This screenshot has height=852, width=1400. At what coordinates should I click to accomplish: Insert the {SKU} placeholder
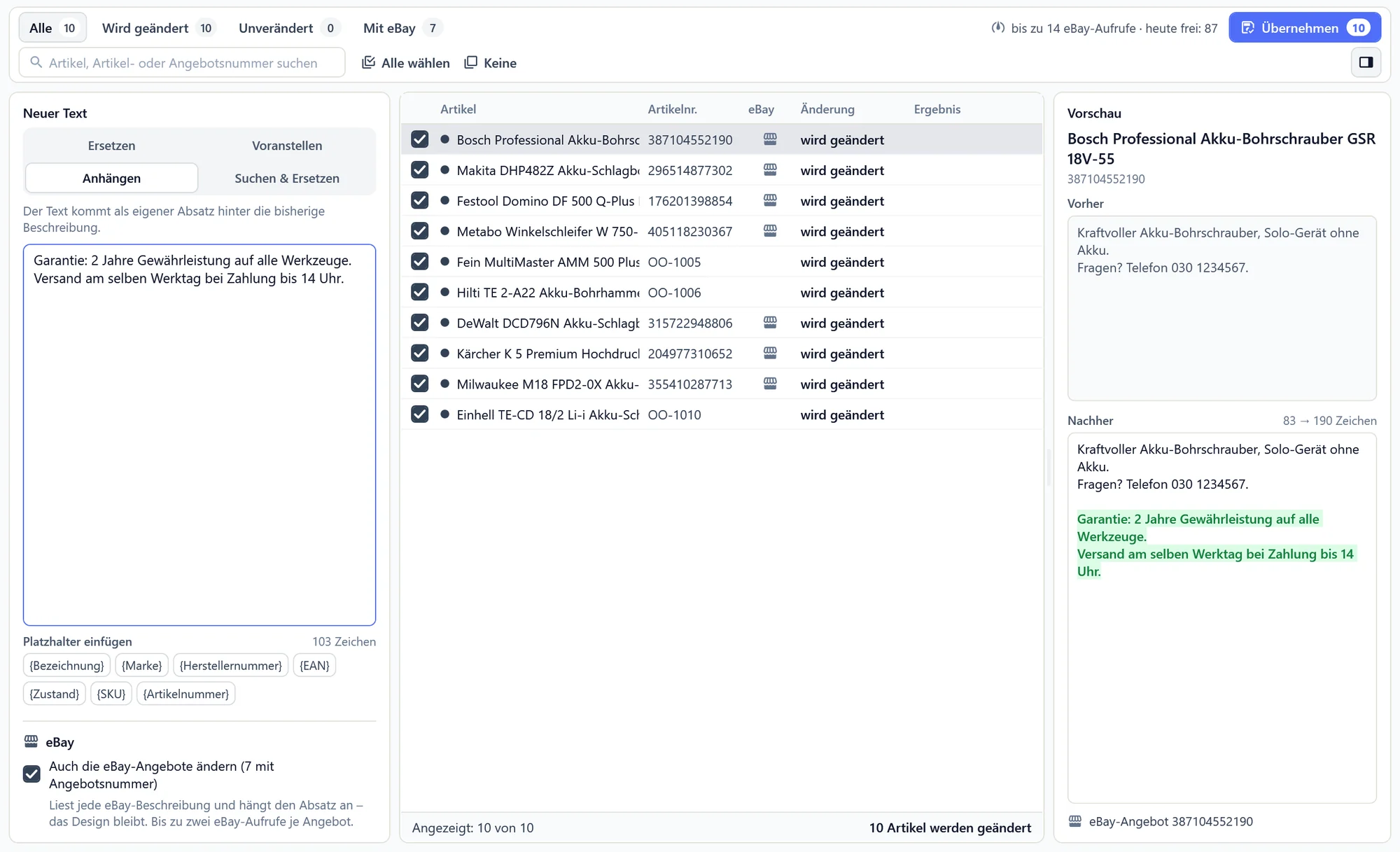[x=111, y=694]
